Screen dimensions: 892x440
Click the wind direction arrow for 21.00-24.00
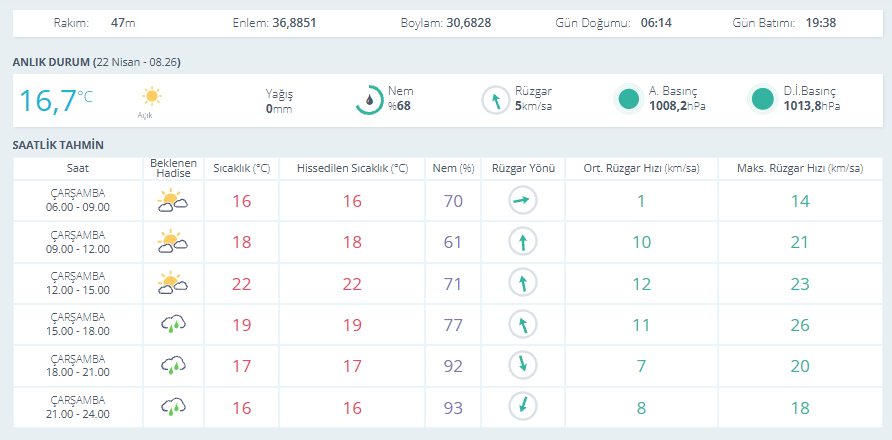523,406
